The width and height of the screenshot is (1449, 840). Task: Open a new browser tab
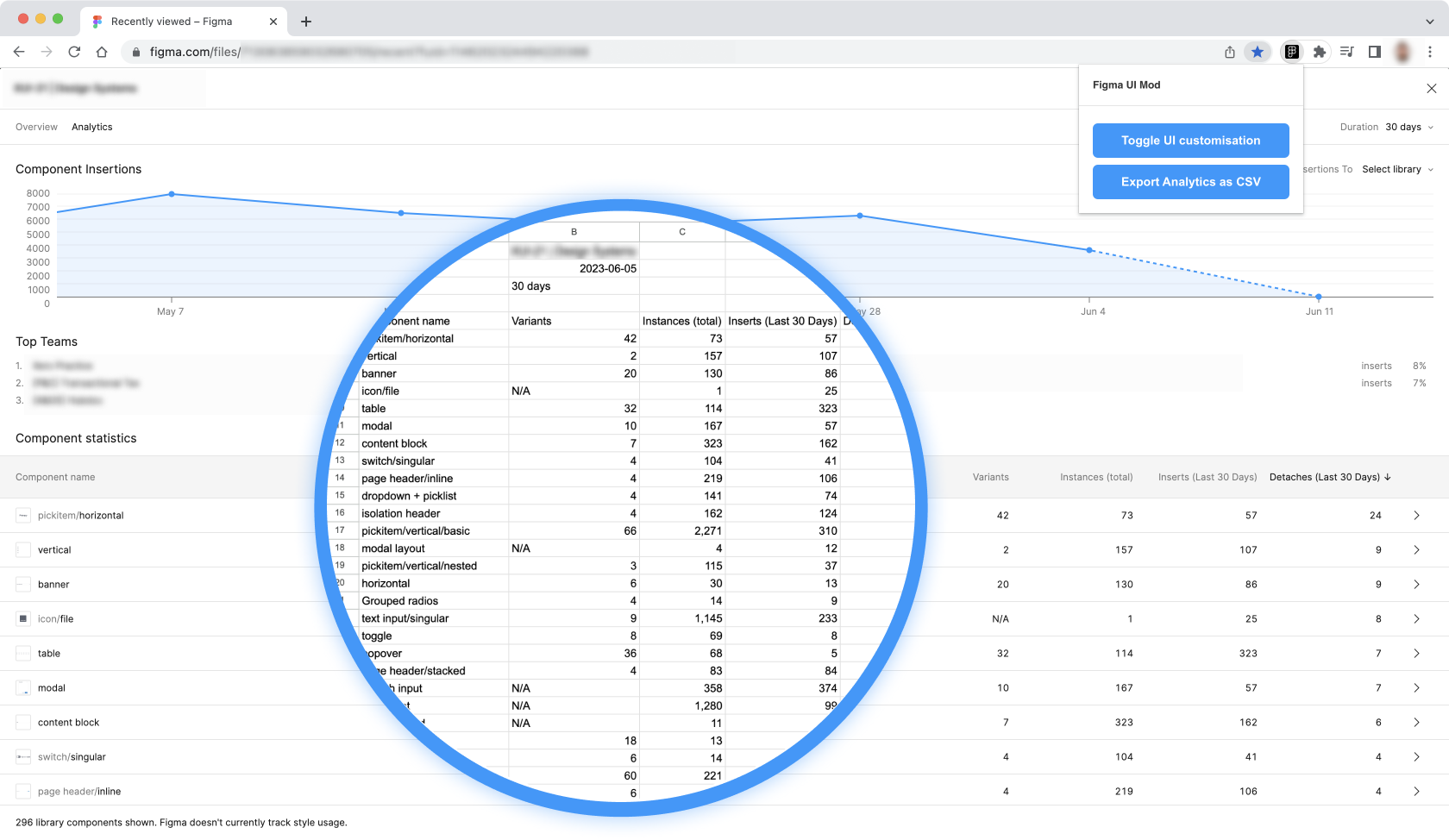coord(306,22)
